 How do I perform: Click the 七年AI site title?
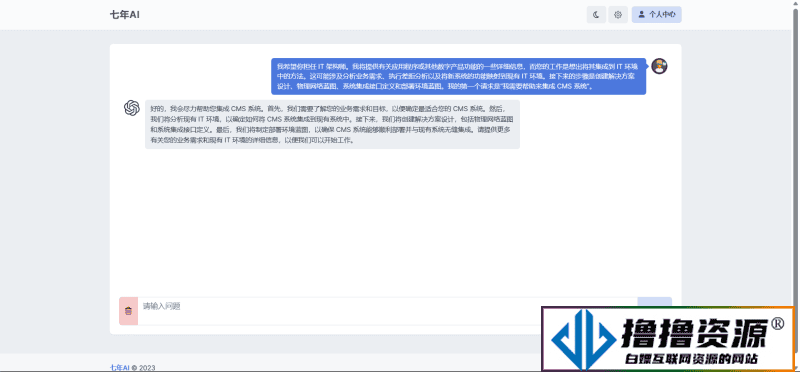point(124,15)
